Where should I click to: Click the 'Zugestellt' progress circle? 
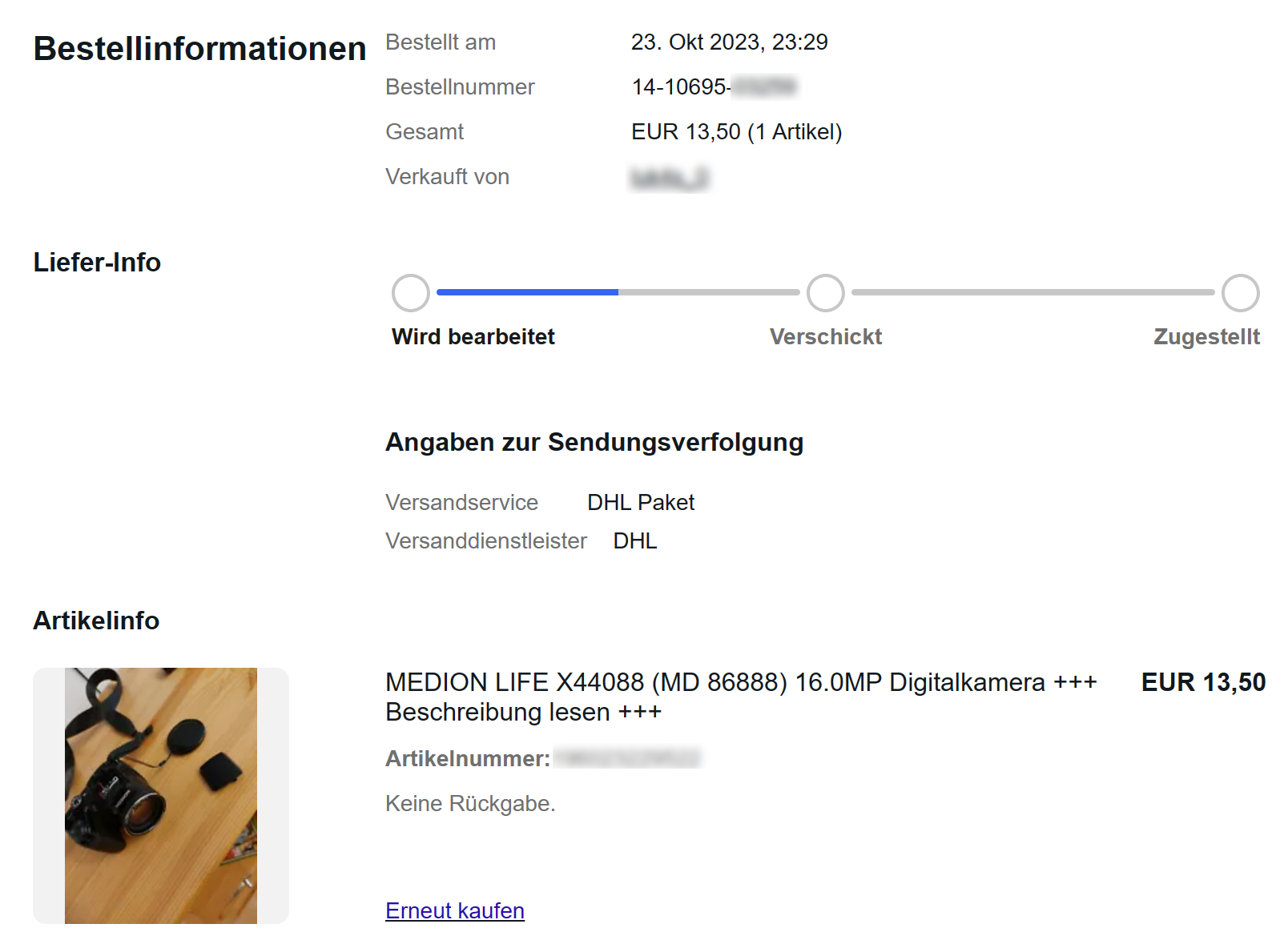point(1240,293)
